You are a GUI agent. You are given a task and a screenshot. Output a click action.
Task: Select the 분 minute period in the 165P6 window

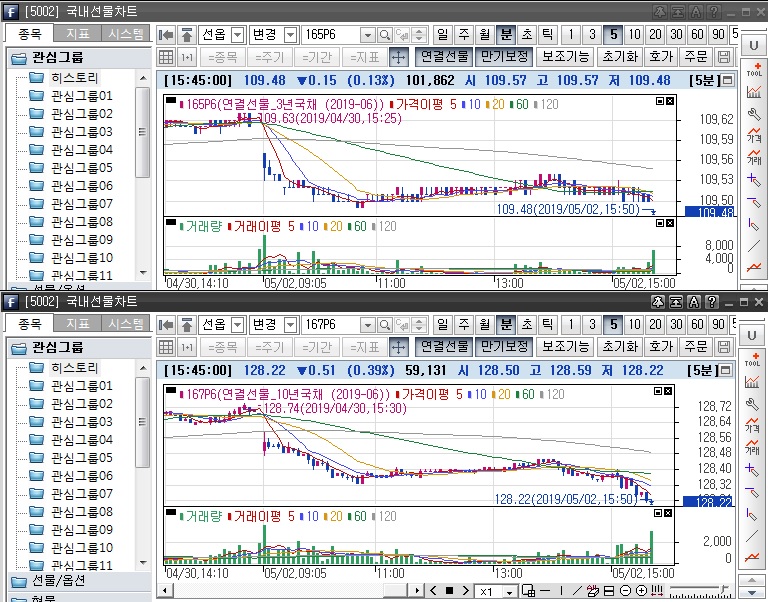click(x=505, y=35)
